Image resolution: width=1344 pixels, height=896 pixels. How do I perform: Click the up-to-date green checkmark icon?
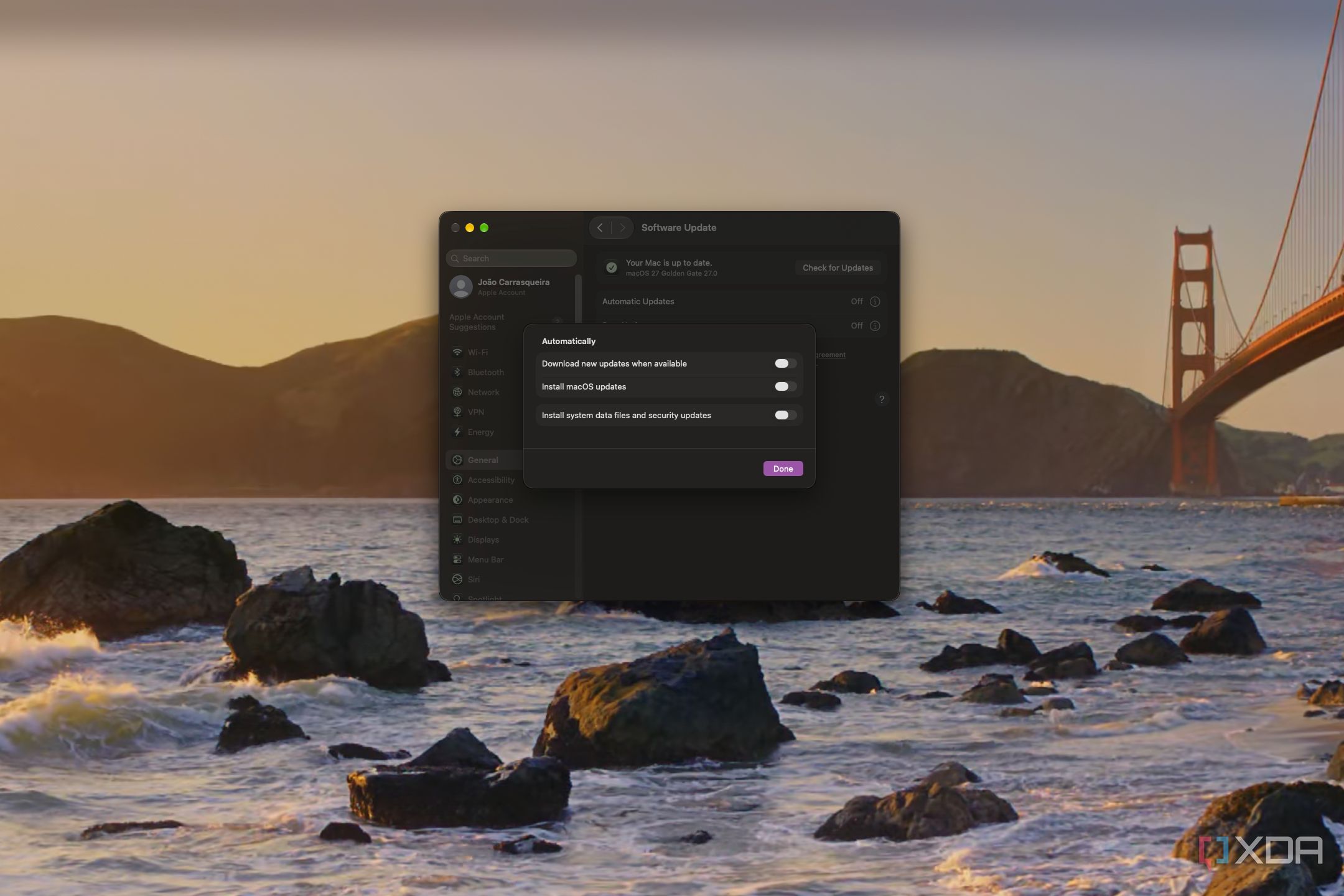coord(612,268)
